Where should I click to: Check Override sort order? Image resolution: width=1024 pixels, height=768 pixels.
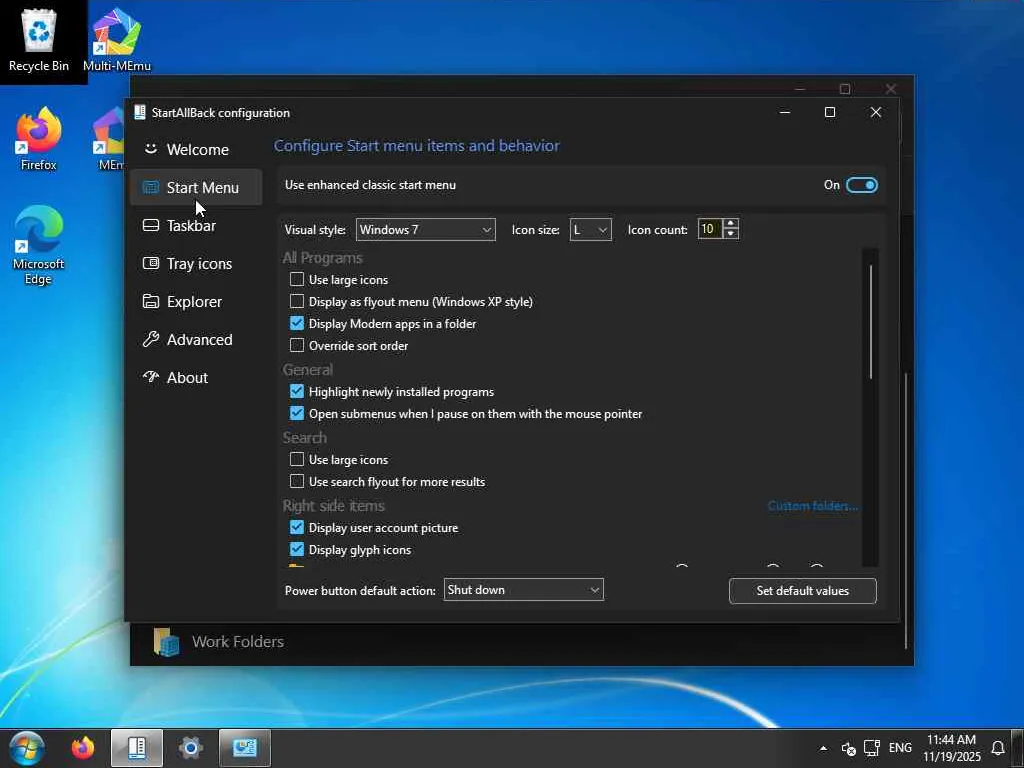click(x=297, y=345)
